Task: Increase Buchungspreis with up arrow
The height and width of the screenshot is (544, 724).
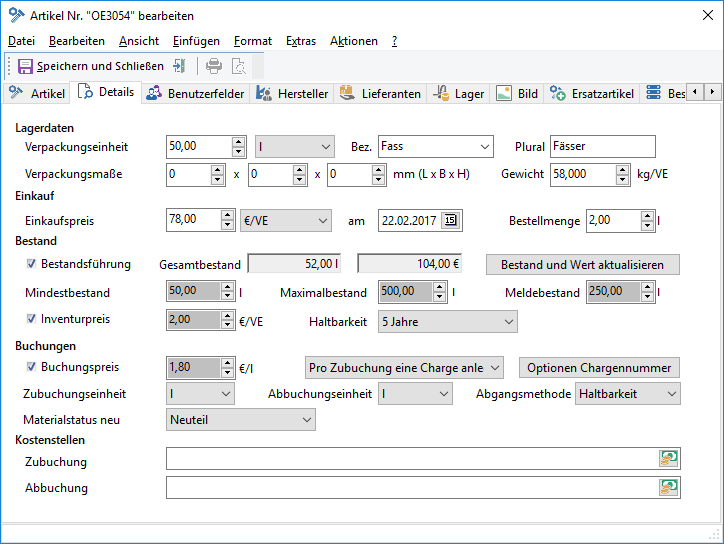Action: coord(227,363)
